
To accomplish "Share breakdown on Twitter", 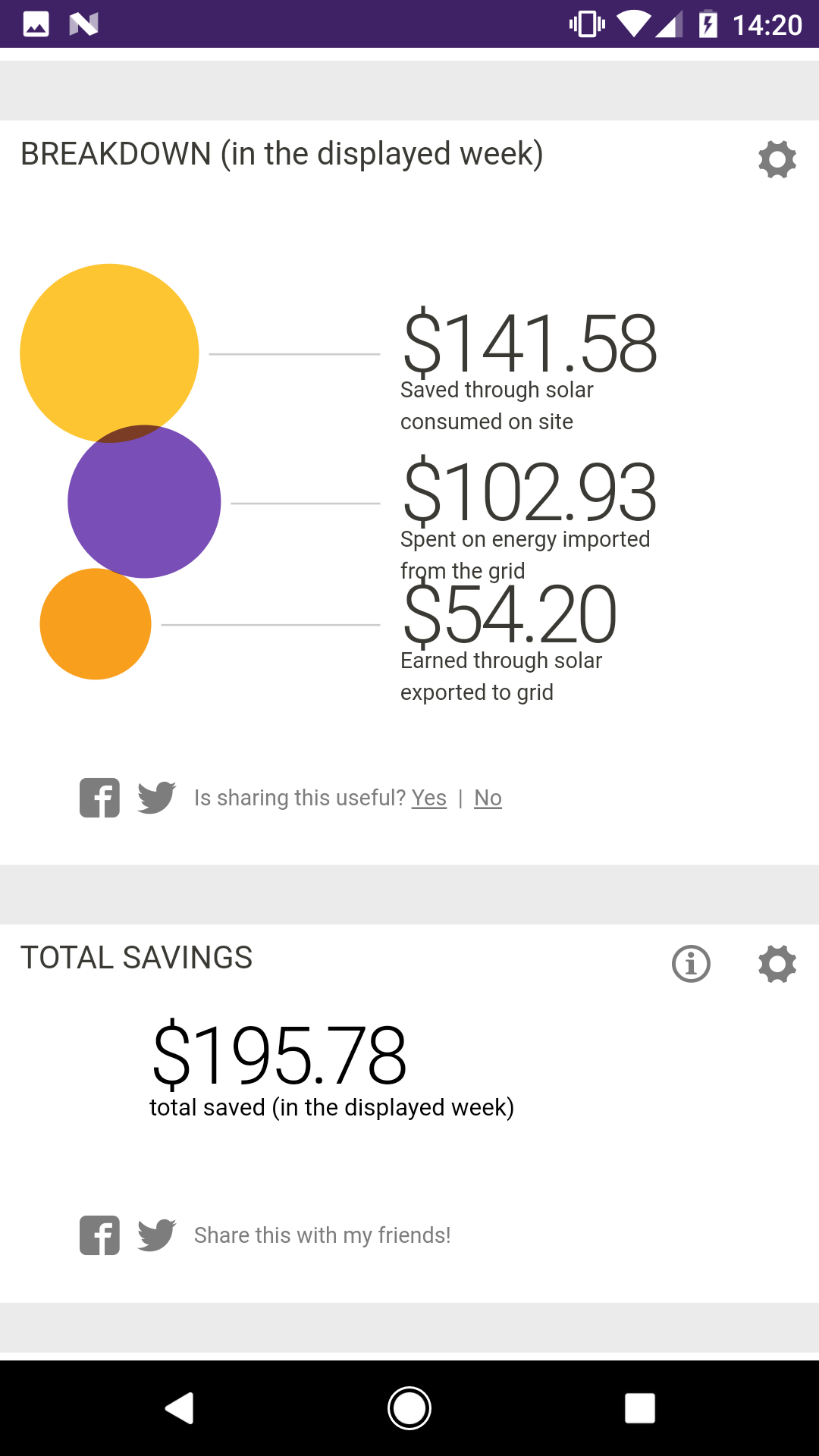I will point(157,798).
